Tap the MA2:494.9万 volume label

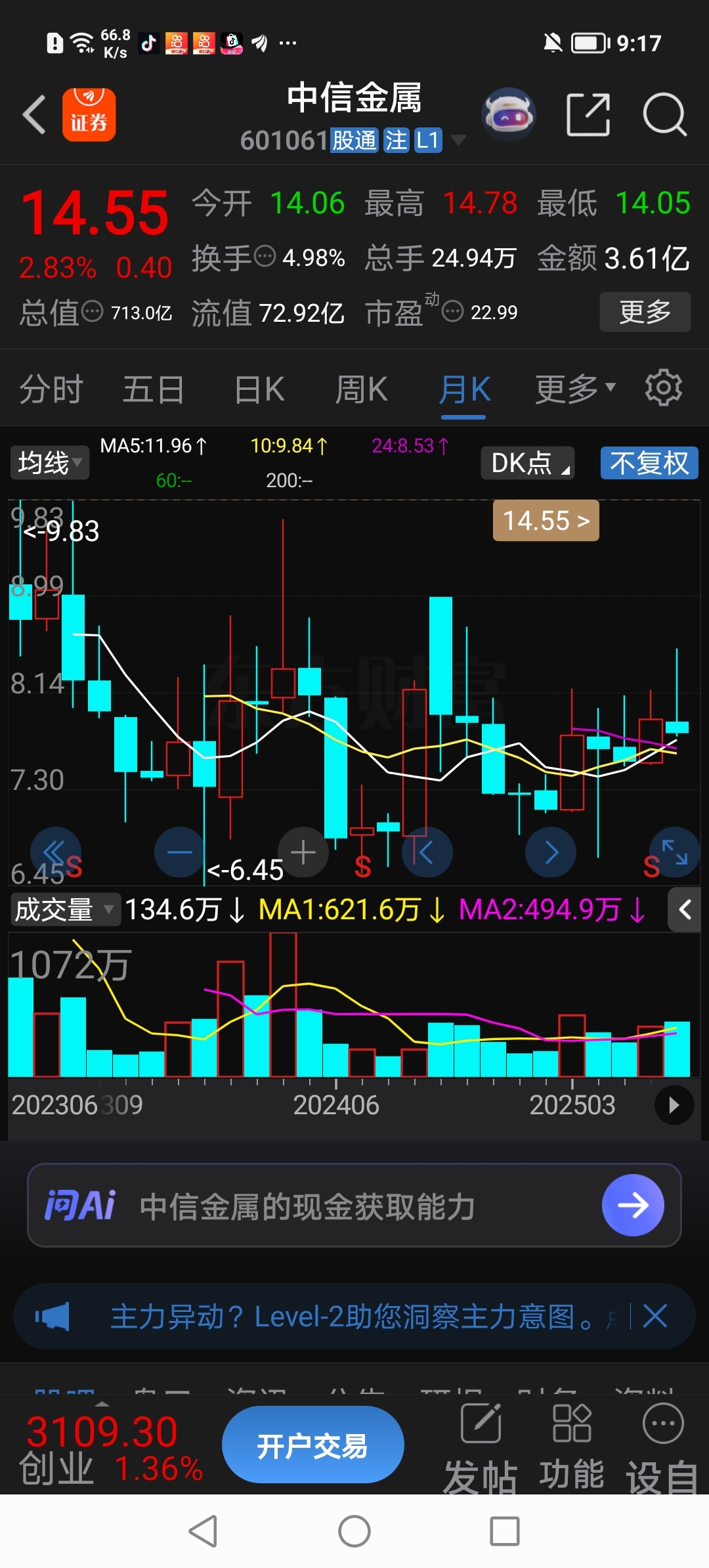point(551,909)
